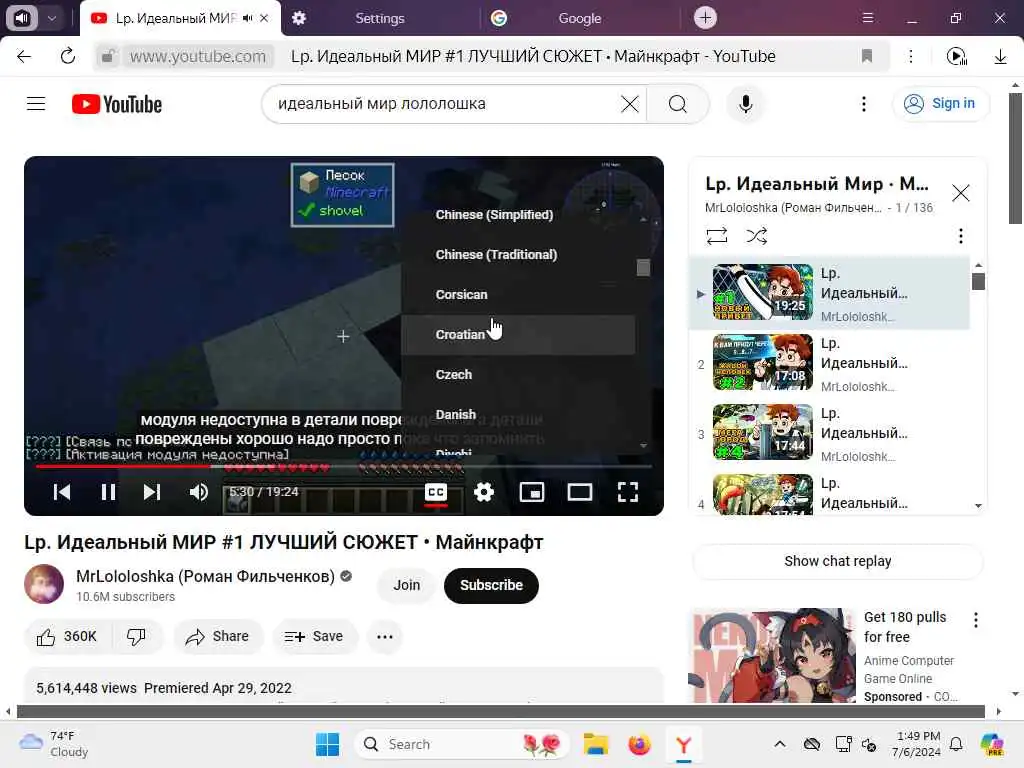Open browser tab-list dropdown chevron
1024x768 pixels.
[x=52, y=18]
